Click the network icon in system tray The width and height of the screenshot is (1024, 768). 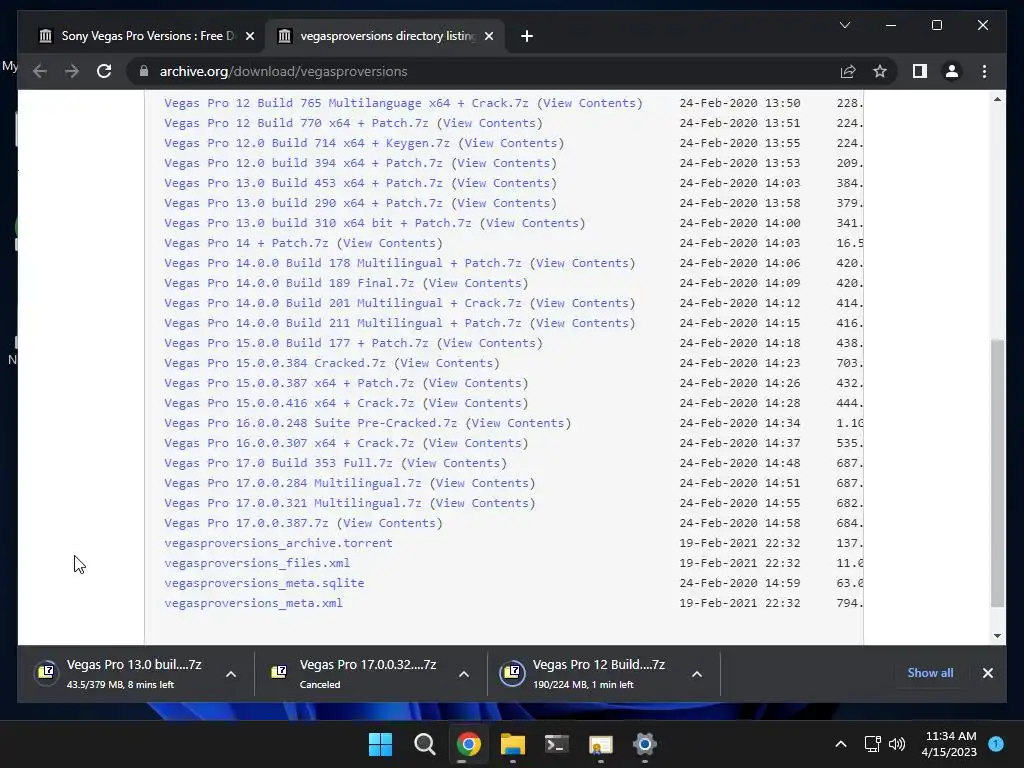[x=872, y=744]
